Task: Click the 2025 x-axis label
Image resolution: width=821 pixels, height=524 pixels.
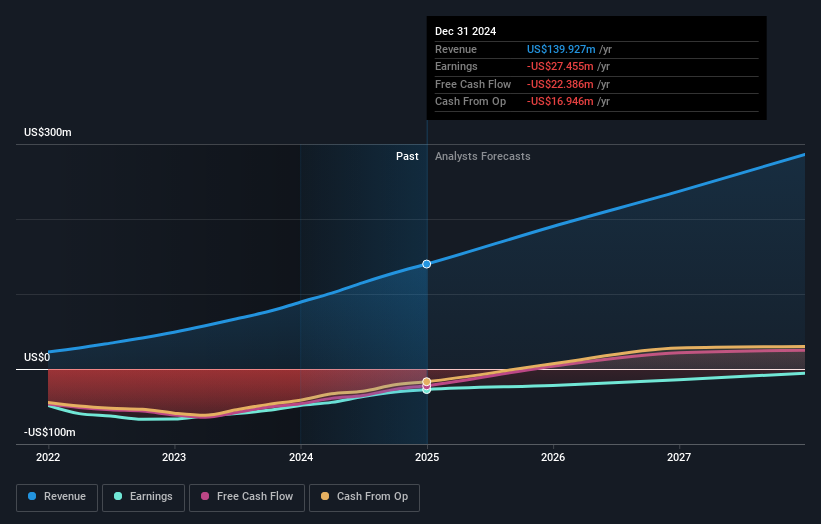Action: click(x=427, y=457)
